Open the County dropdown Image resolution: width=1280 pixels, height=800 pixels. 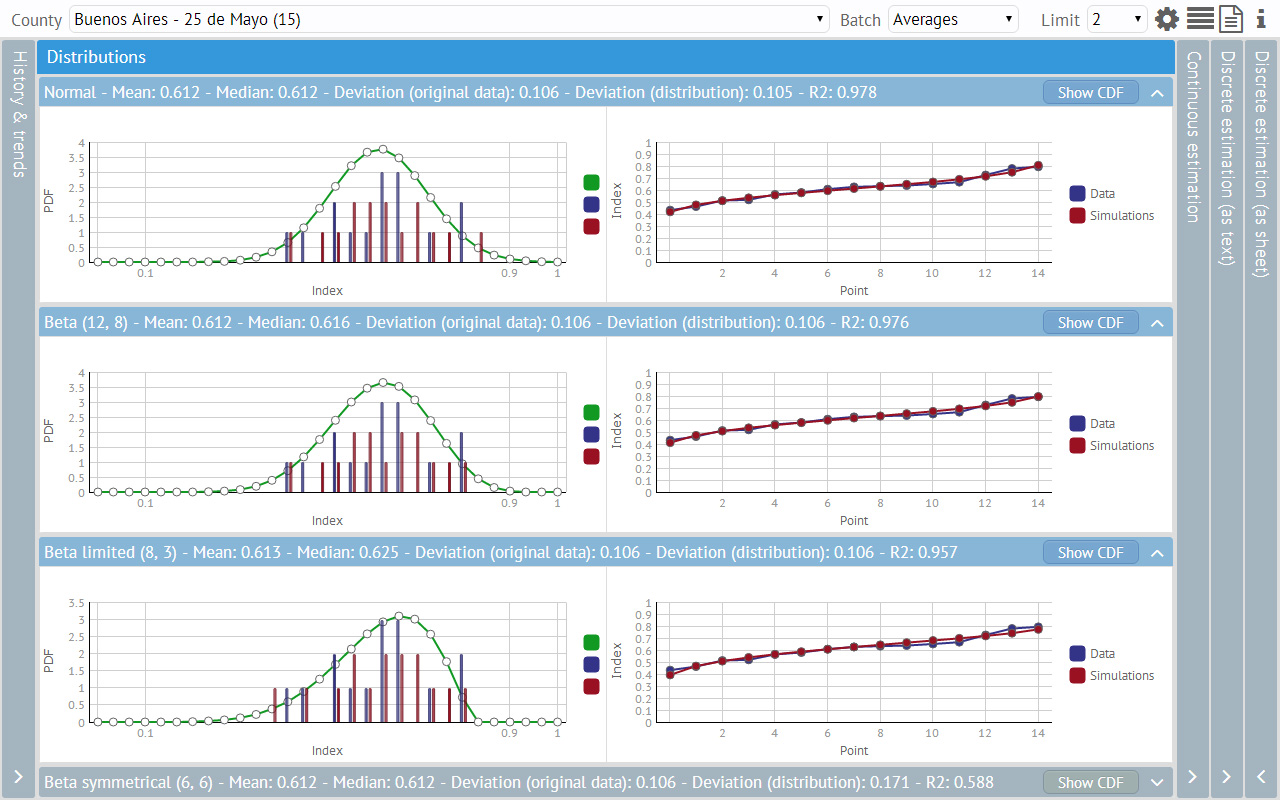tap(449, 19)
